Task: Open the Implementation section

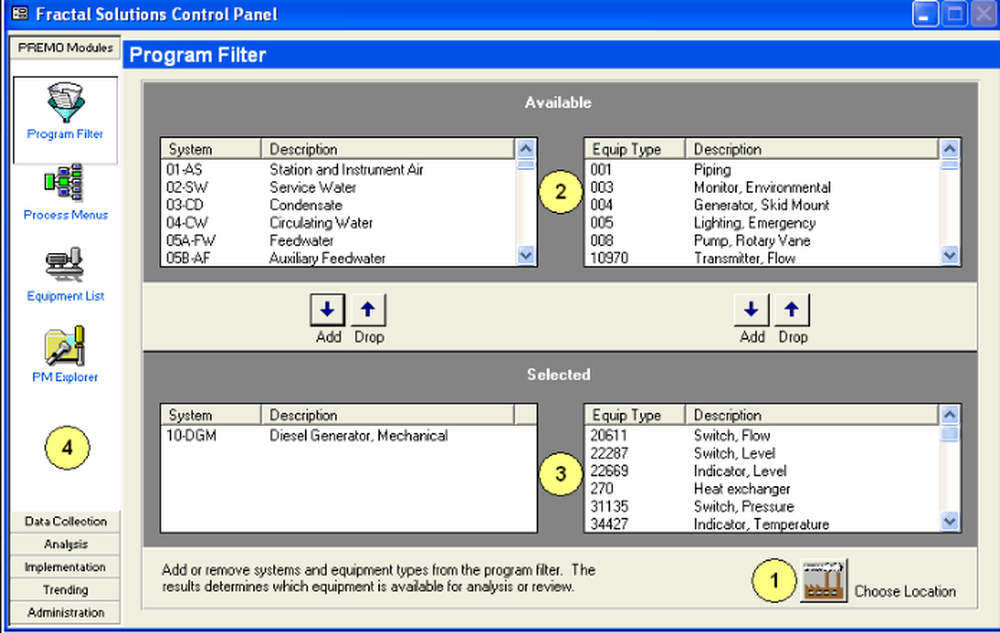Action: pos(65,567)
